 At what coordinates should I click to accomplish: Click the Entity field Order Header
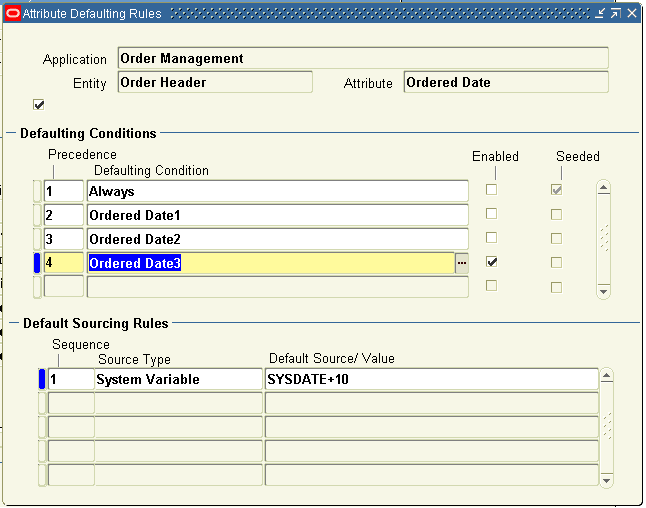(215, 82)
